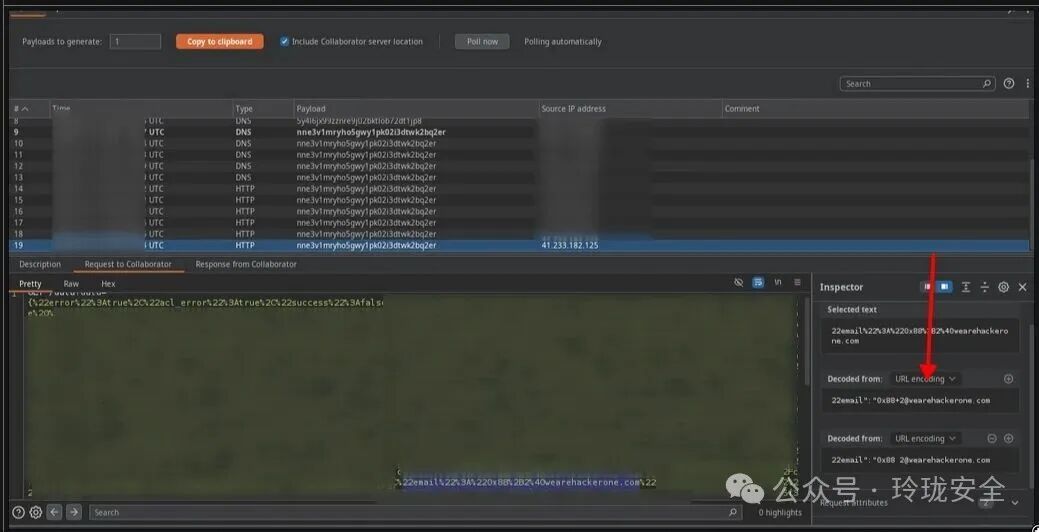Toggle Include Collaborator server location checkbox
This screenshot has height=532, width=1039.
284,41
